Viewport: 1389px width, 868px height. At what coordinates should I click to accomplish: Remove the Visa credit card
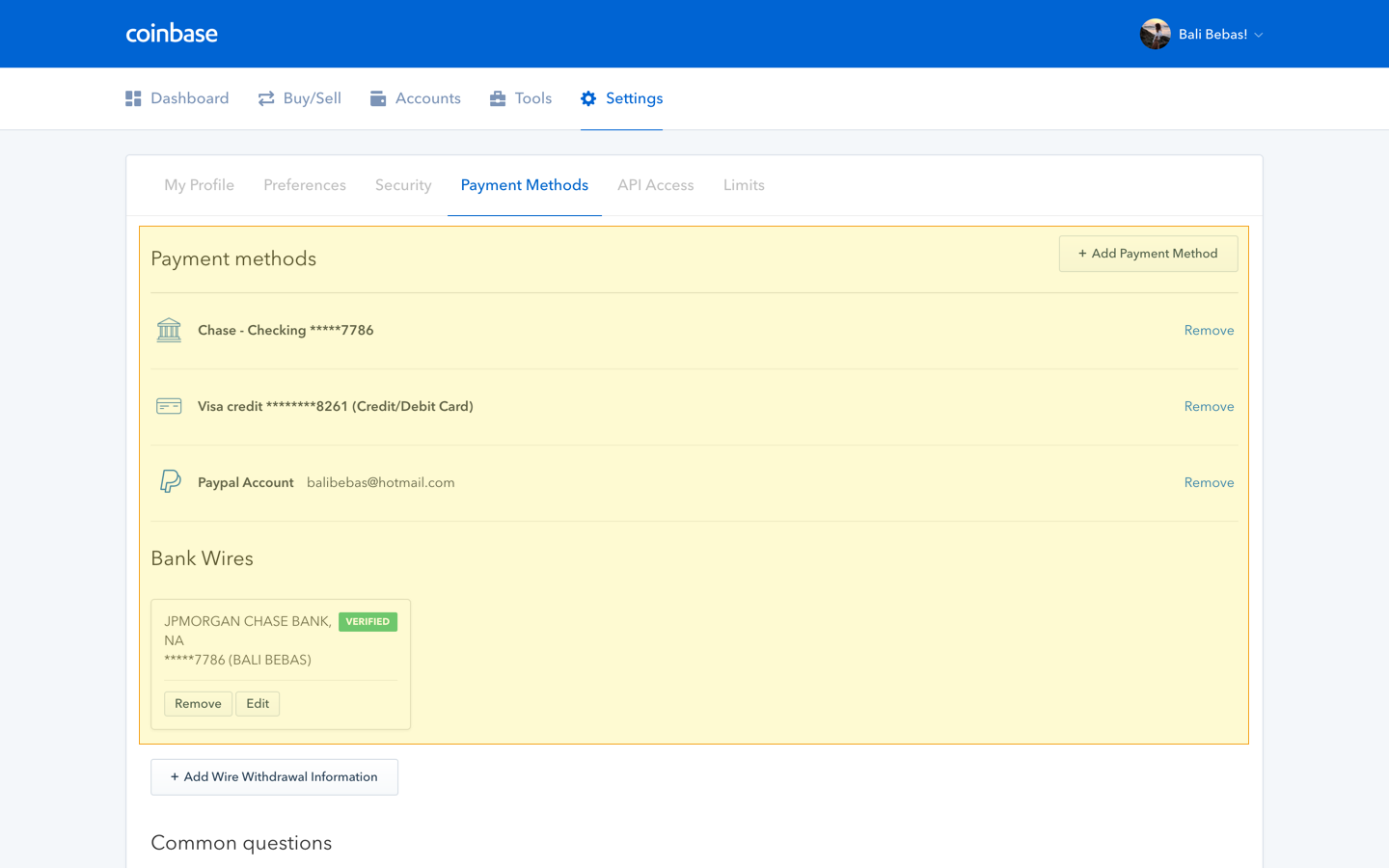click(1209, 406)
